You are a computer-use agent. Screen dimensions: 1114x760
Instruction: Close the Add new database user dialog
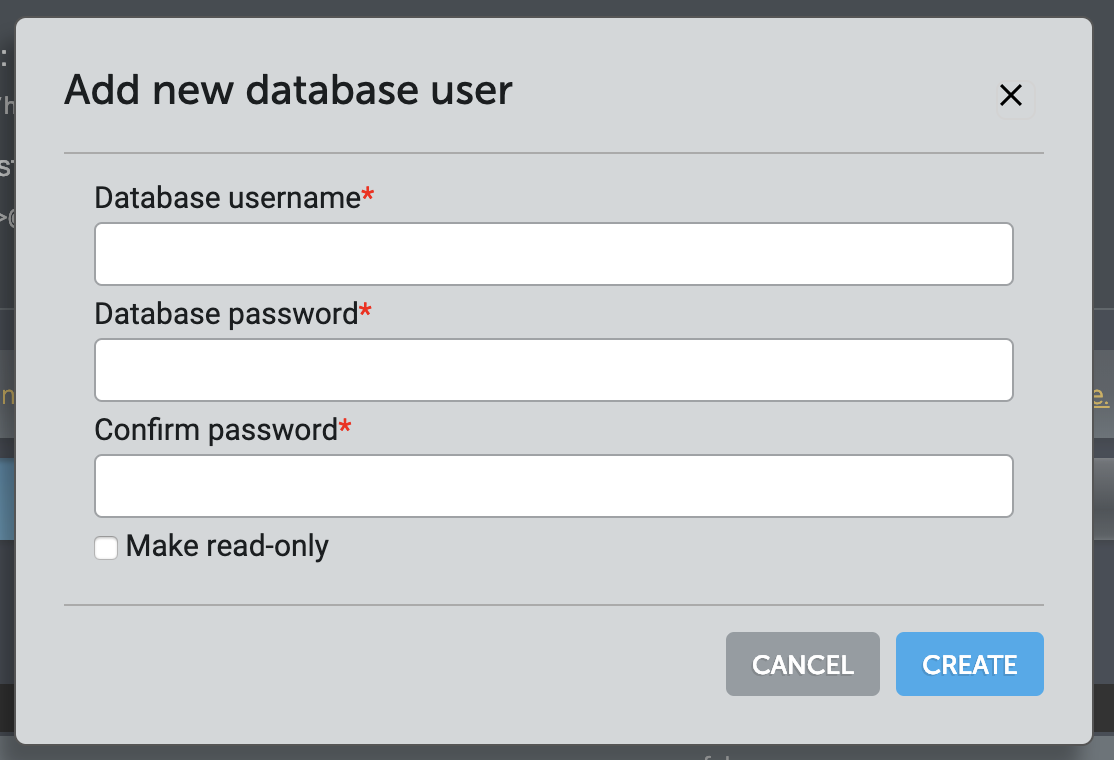click(x=1011, y=95)
